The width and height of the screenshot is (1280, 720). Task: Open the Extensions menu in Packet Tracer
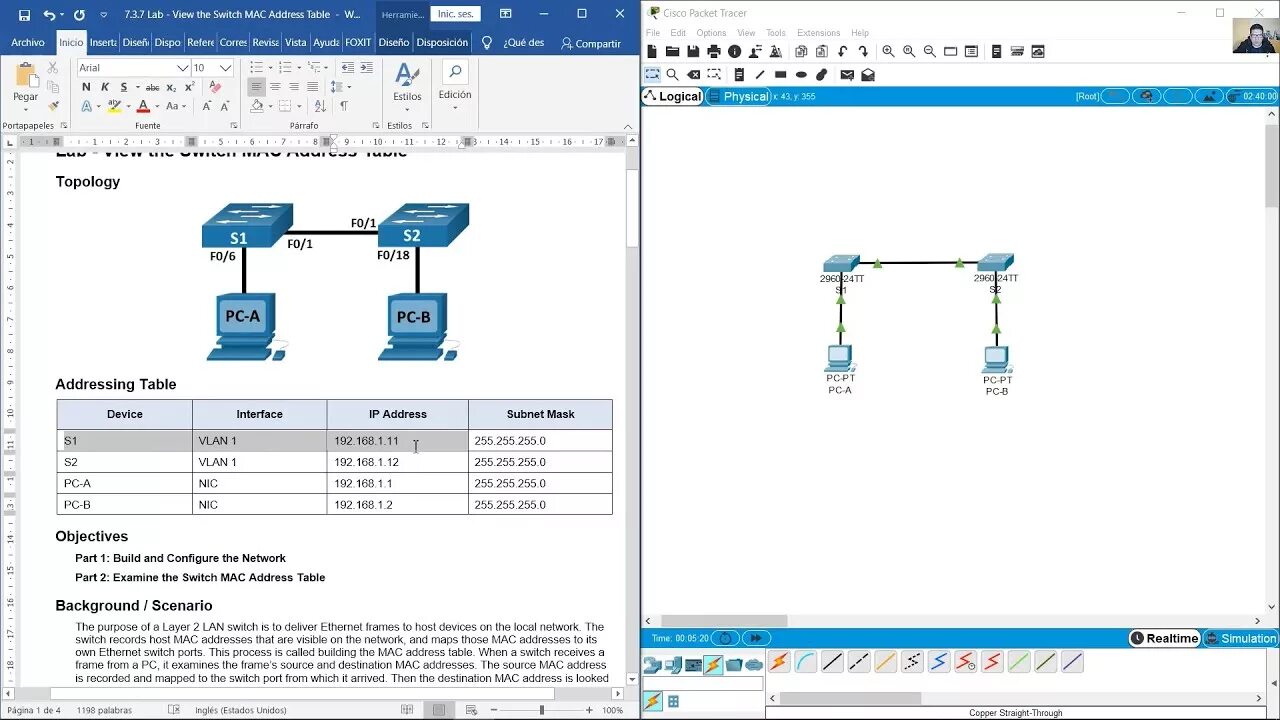tap(819, 33)
